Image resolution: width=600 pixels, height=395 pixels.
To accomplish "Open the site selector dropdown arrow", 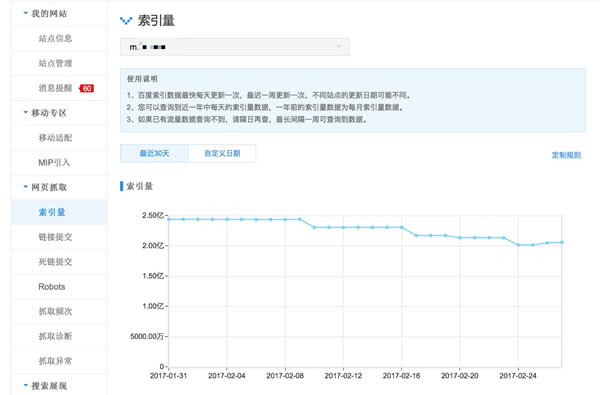I will 339,47.
